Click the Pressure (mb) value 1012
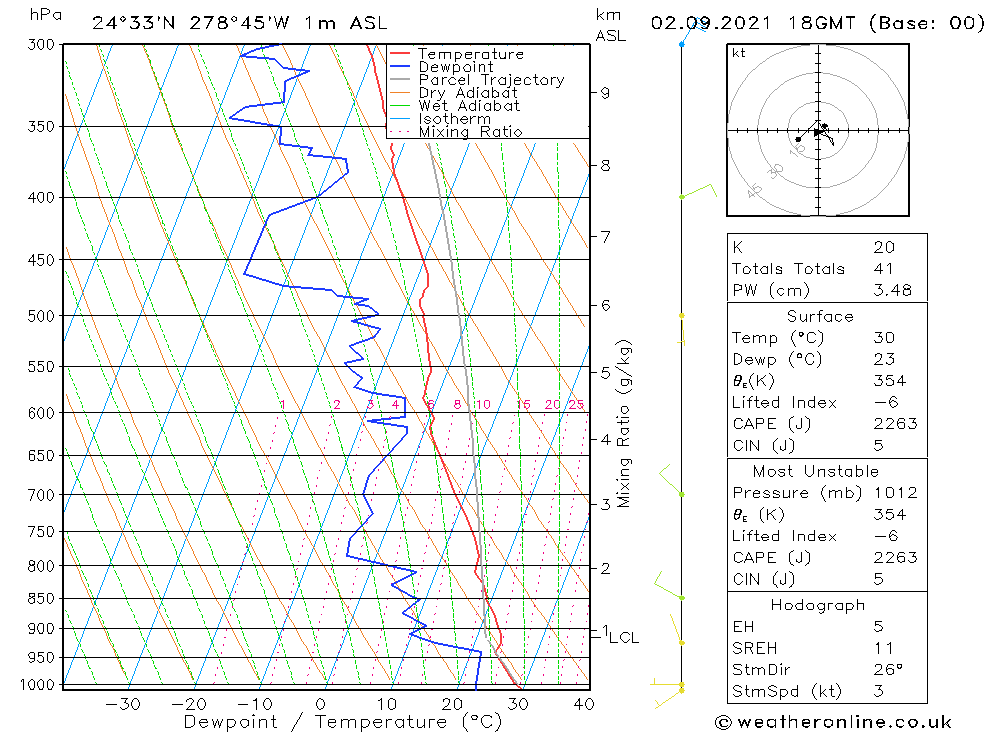This screenshot has width=1000, height=733. (895, 493)
